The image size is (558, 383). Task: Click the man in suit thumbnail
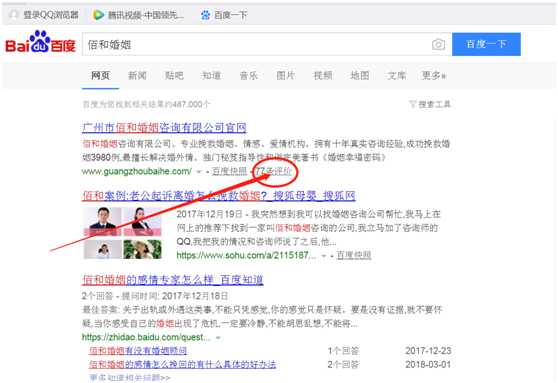click(102, 222)
